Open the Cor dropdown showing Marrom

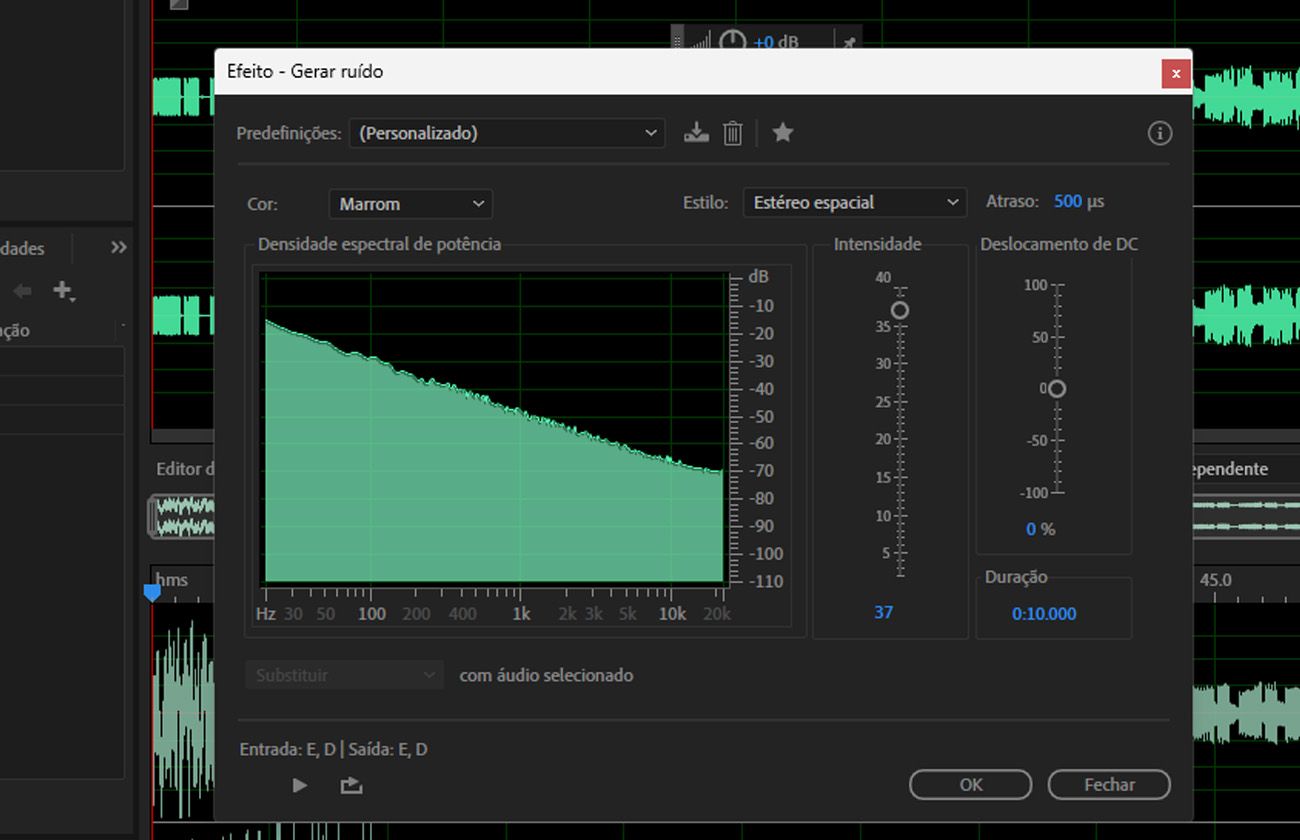click(x=410, y=204)
